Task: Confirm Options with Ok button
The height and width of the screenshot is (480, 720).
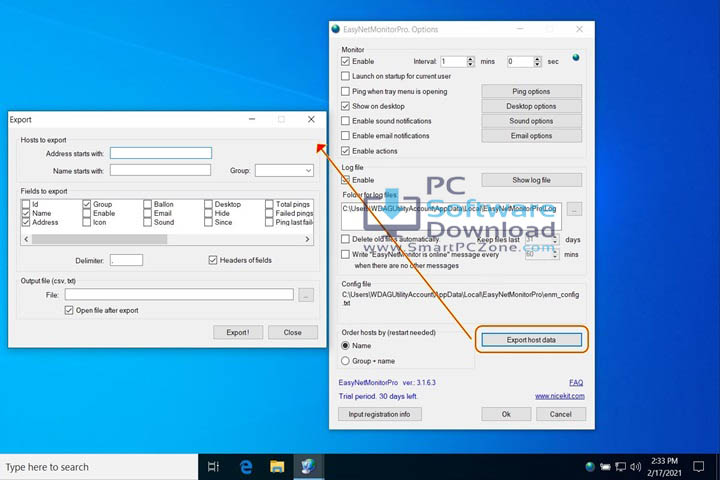Action: tap(506, 414)
